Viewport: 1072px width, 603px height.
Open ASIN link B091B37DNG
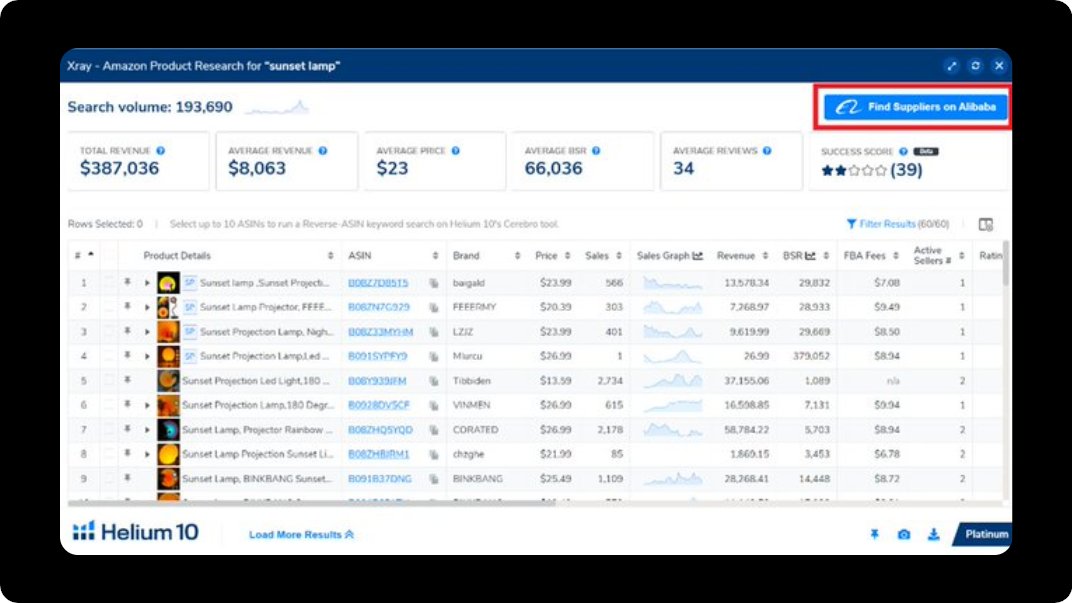379,479
